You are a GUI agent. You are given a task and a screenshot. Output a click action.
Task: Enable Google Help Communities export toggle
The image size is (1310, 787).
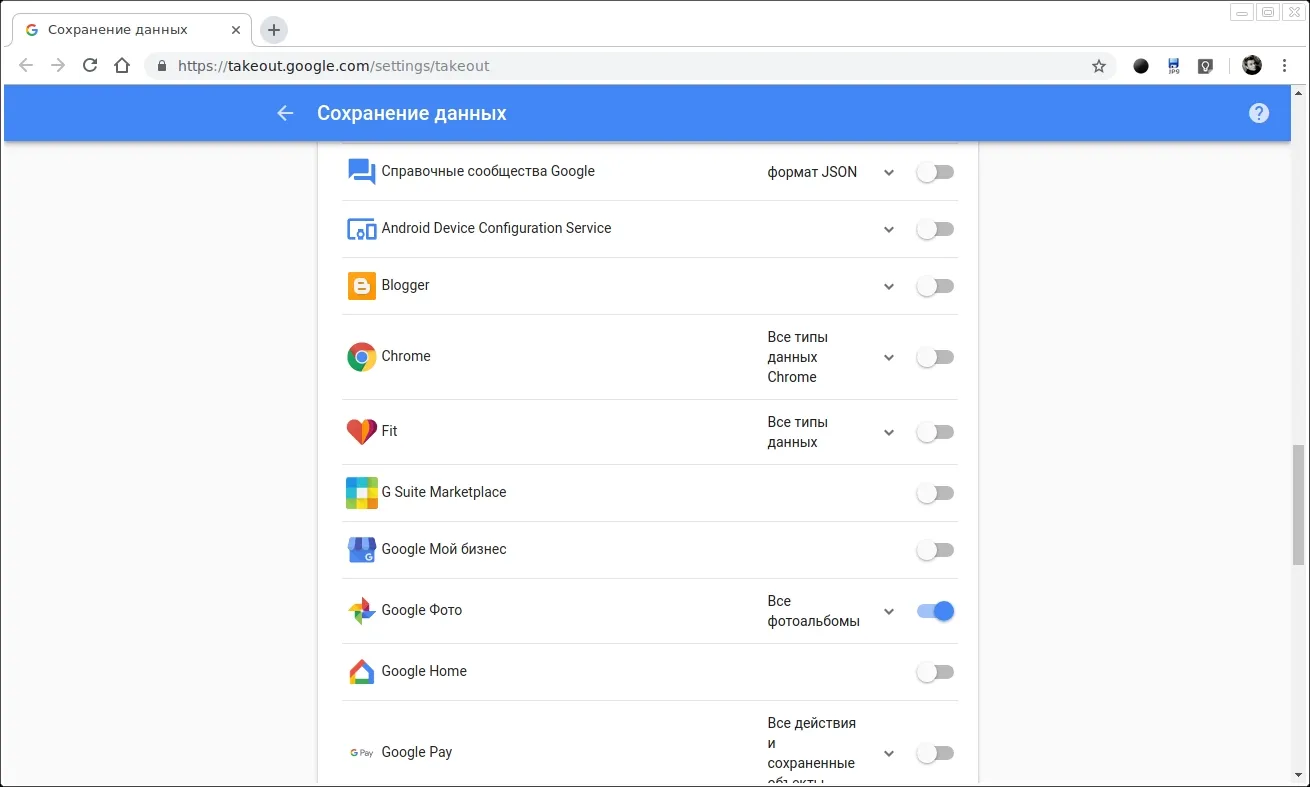click(x=935, y=172)
